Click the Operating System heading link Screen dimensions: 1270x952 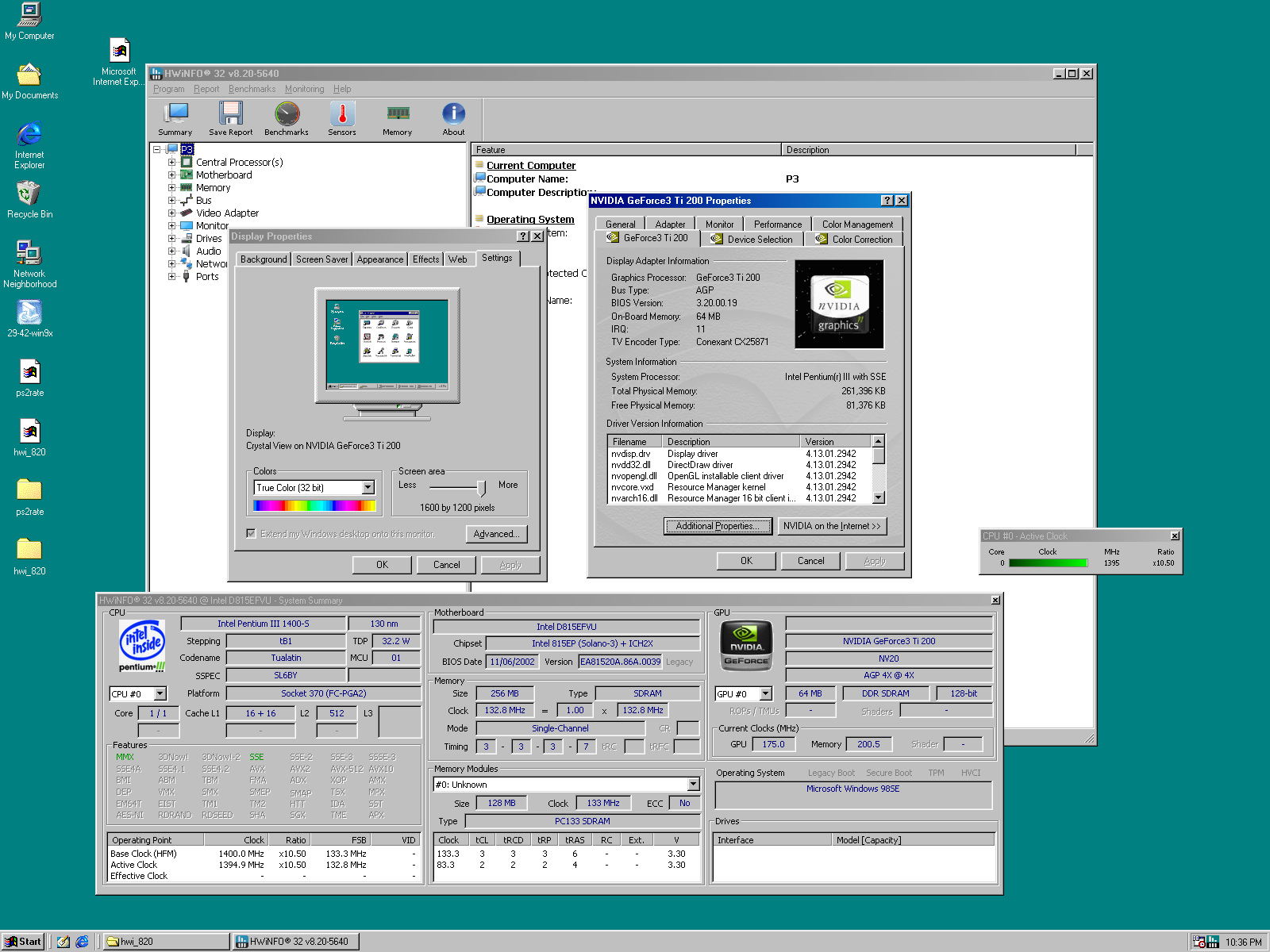(x=530, y=219)
